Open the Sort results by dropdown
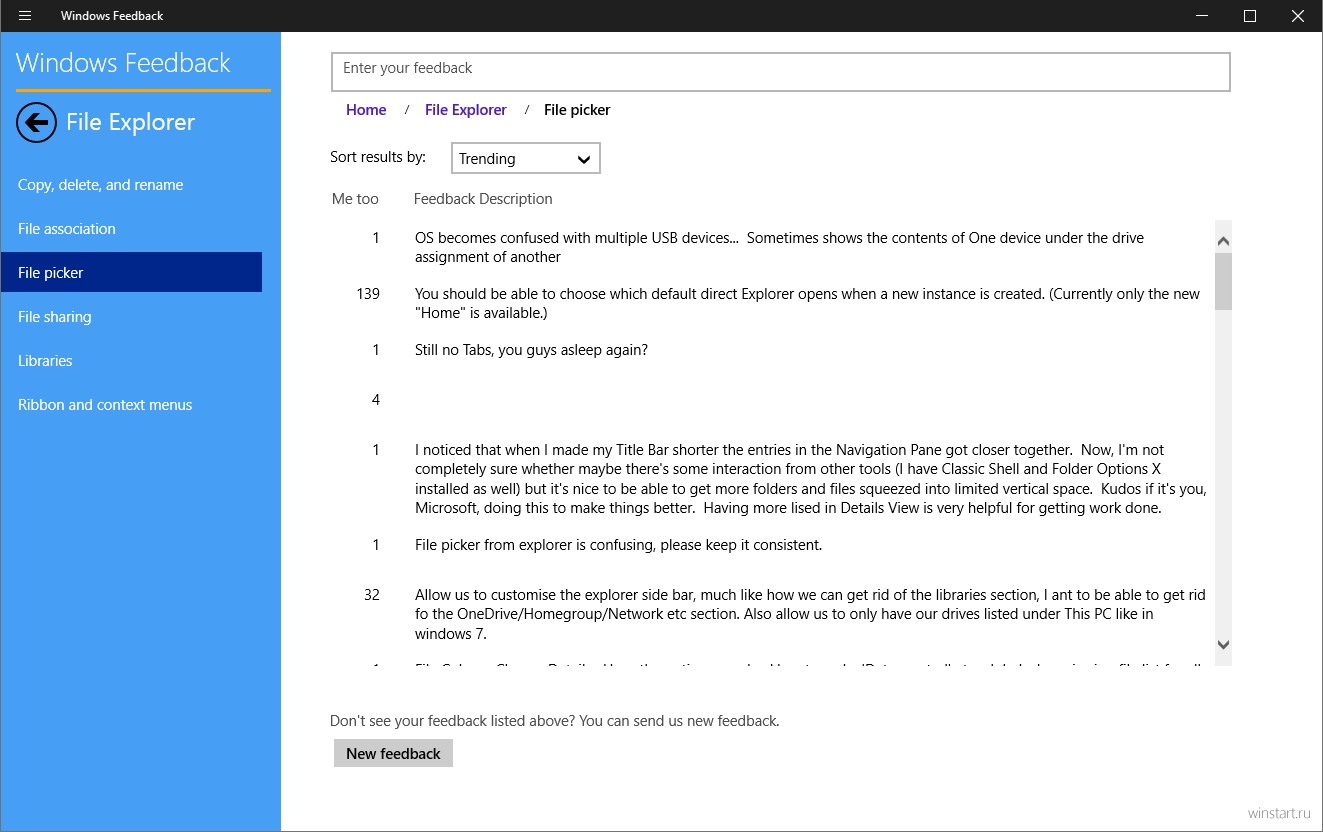This screenshot has height=832, width=1323. coord(526,159)
